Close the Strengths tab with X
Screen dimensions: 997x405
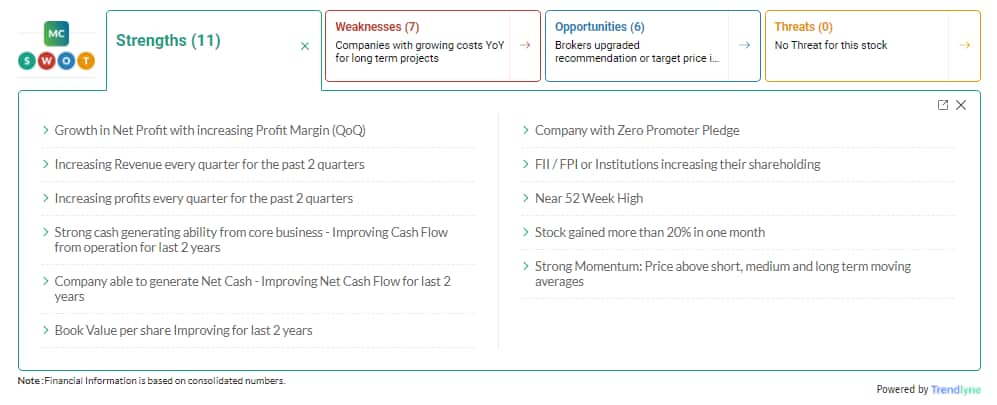(x=305, y=46)
